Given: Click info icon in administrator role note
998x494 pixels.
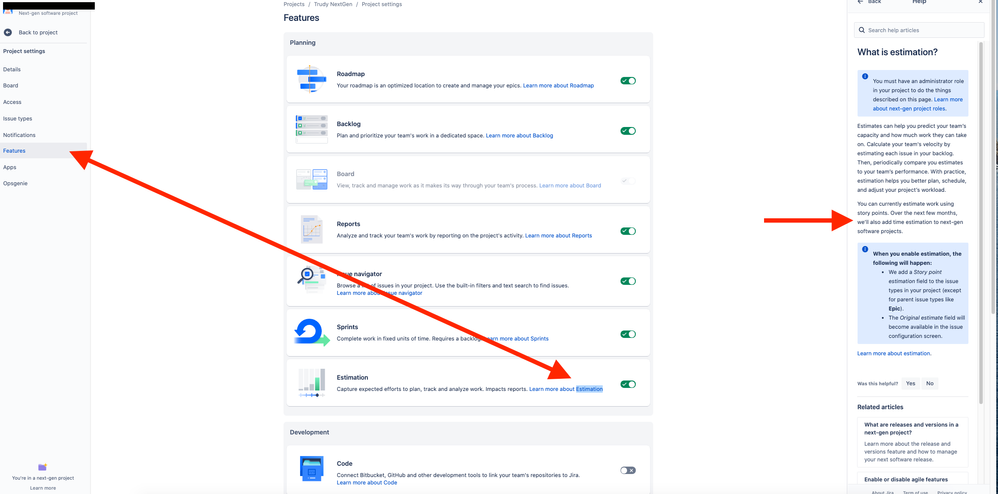Looking at the screenshot, I should click(x=865, y=76).
